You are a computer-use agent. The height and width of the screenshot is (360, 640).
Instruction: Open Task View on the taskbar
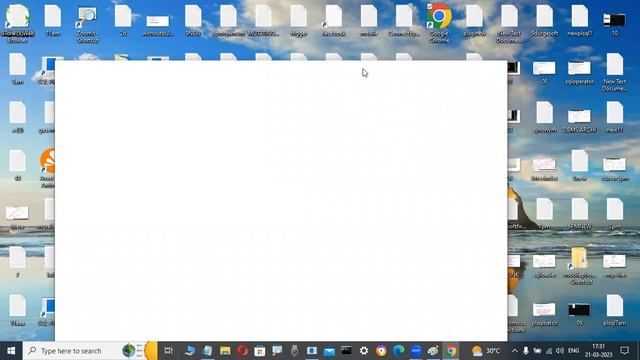[x=168, y=351]
